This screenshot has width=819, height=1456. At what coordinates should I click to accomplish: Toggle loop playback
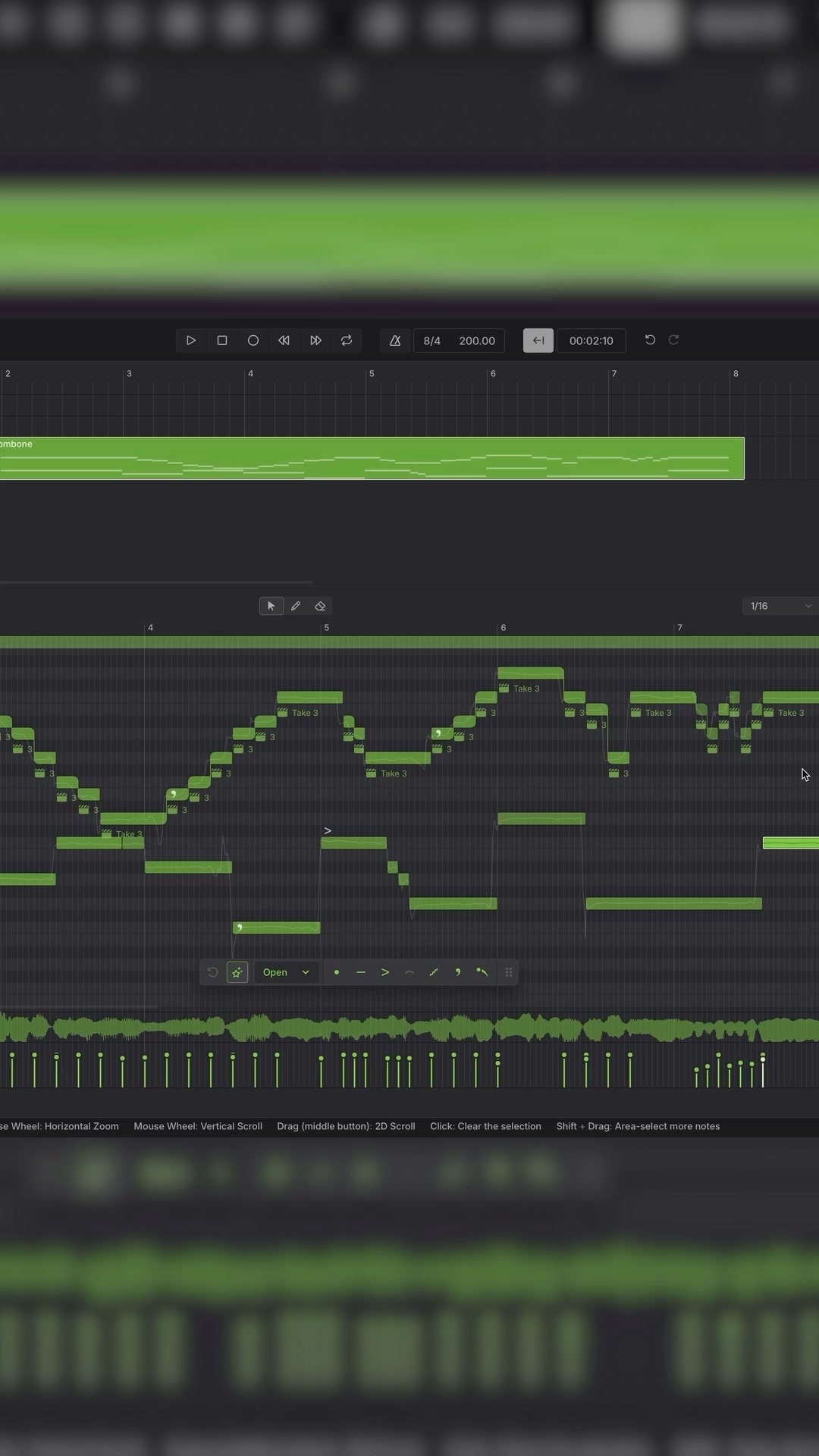tap(347, 340)
